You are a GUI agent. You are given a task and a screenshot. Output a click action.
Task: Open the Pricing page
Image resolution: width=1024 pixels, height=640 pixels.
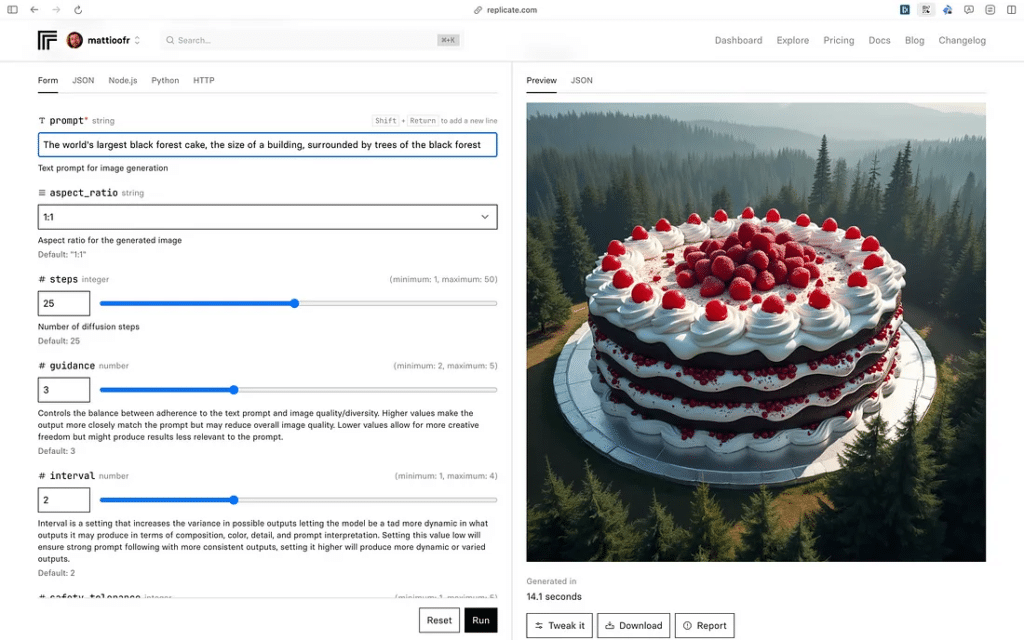(x=839, y=40)
